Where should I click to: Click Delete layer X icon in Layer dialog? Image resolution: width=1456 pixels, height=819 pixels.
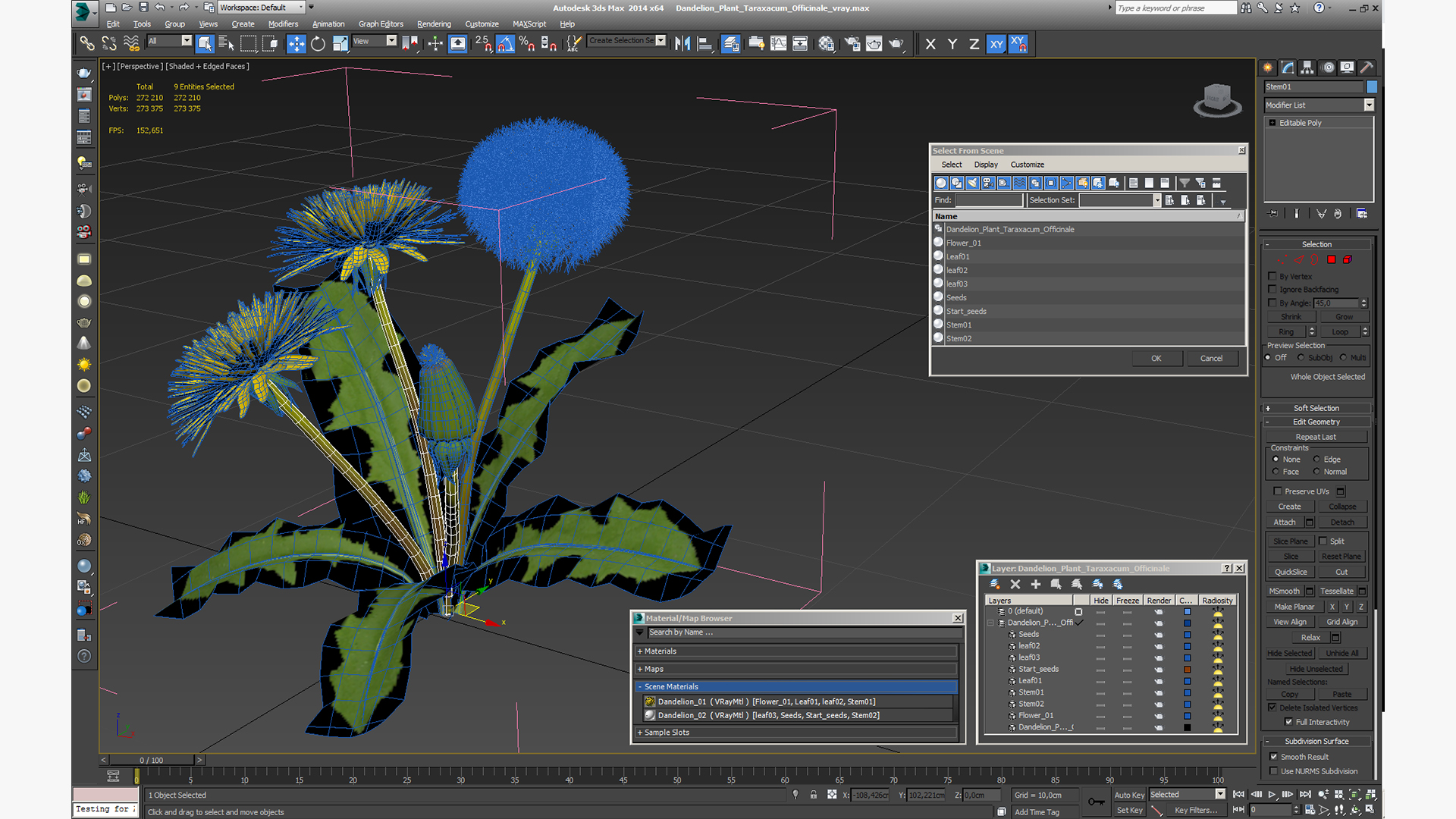point(1015,584)
